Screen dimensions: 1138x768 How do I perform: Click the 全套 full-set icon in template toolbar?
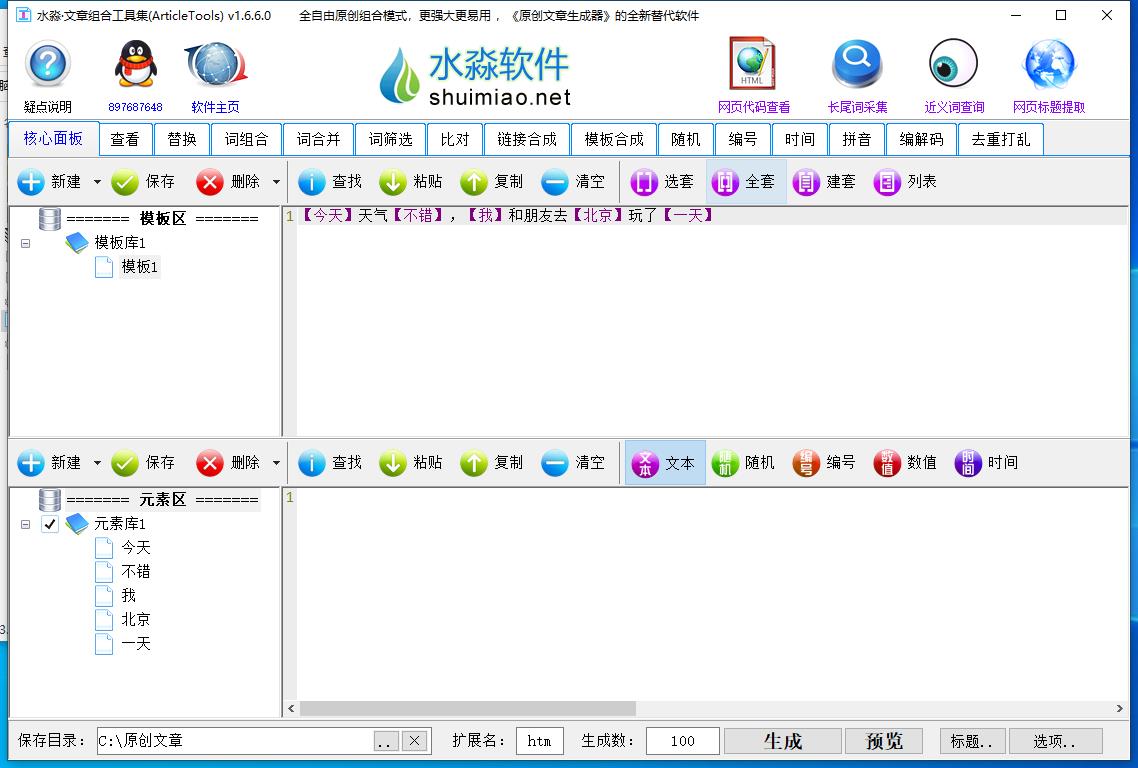745,181
